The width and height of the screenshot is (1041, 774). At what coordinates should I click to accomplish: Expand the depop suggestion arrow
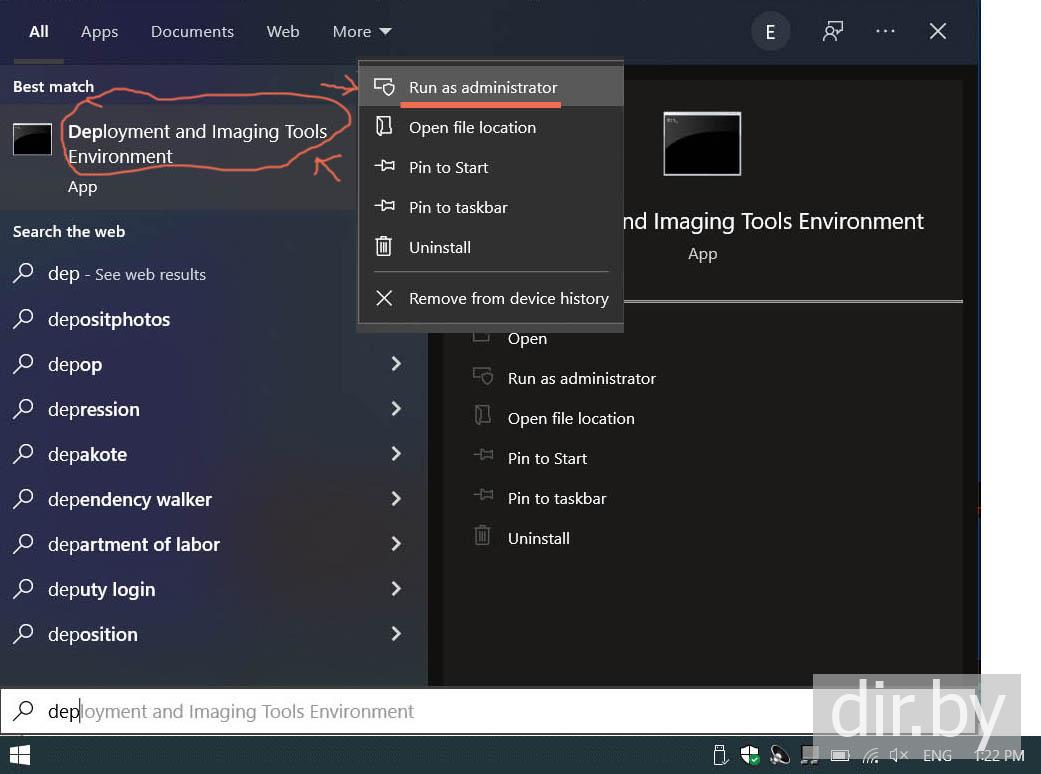[396, 364]
